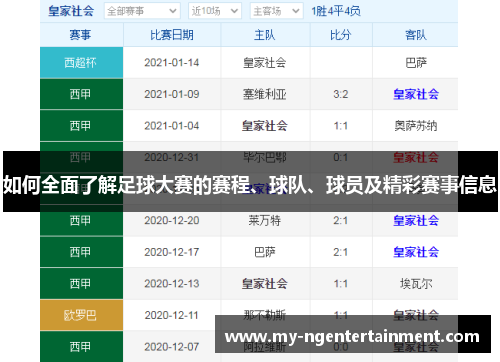Select the 西甲 cell for 2021-01-04 match
Screen dimensions: 500x362
click(81, 126)
